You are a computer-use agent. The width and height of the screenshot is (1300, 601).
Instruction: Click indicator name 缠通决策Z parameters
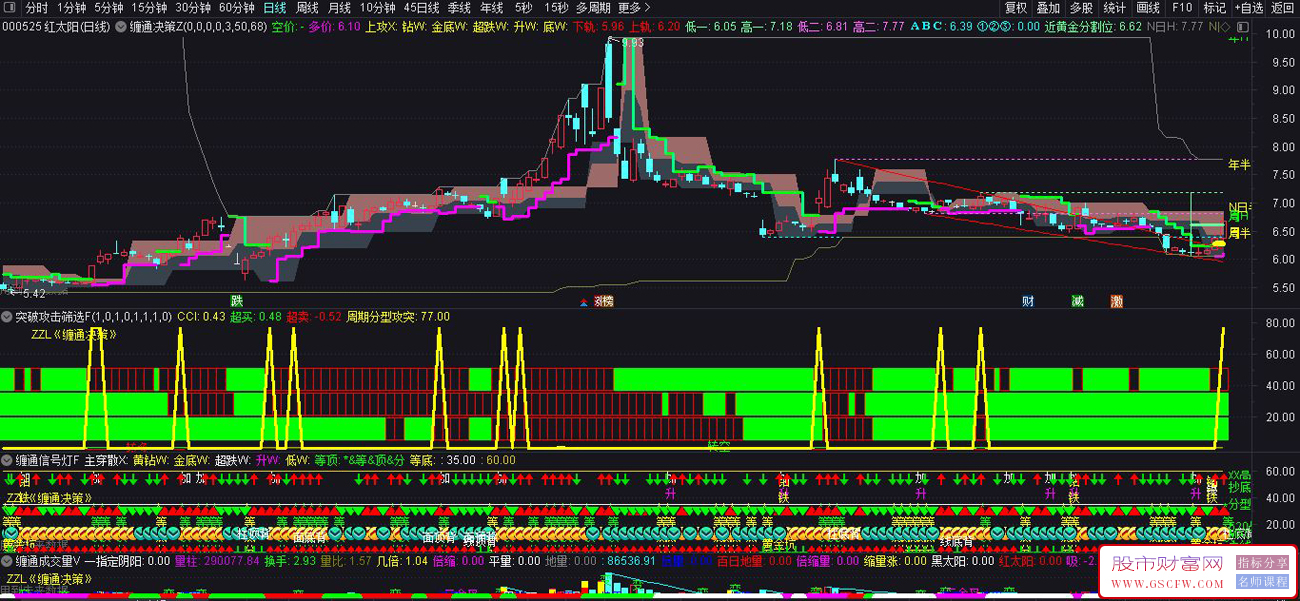pos(199,26)
